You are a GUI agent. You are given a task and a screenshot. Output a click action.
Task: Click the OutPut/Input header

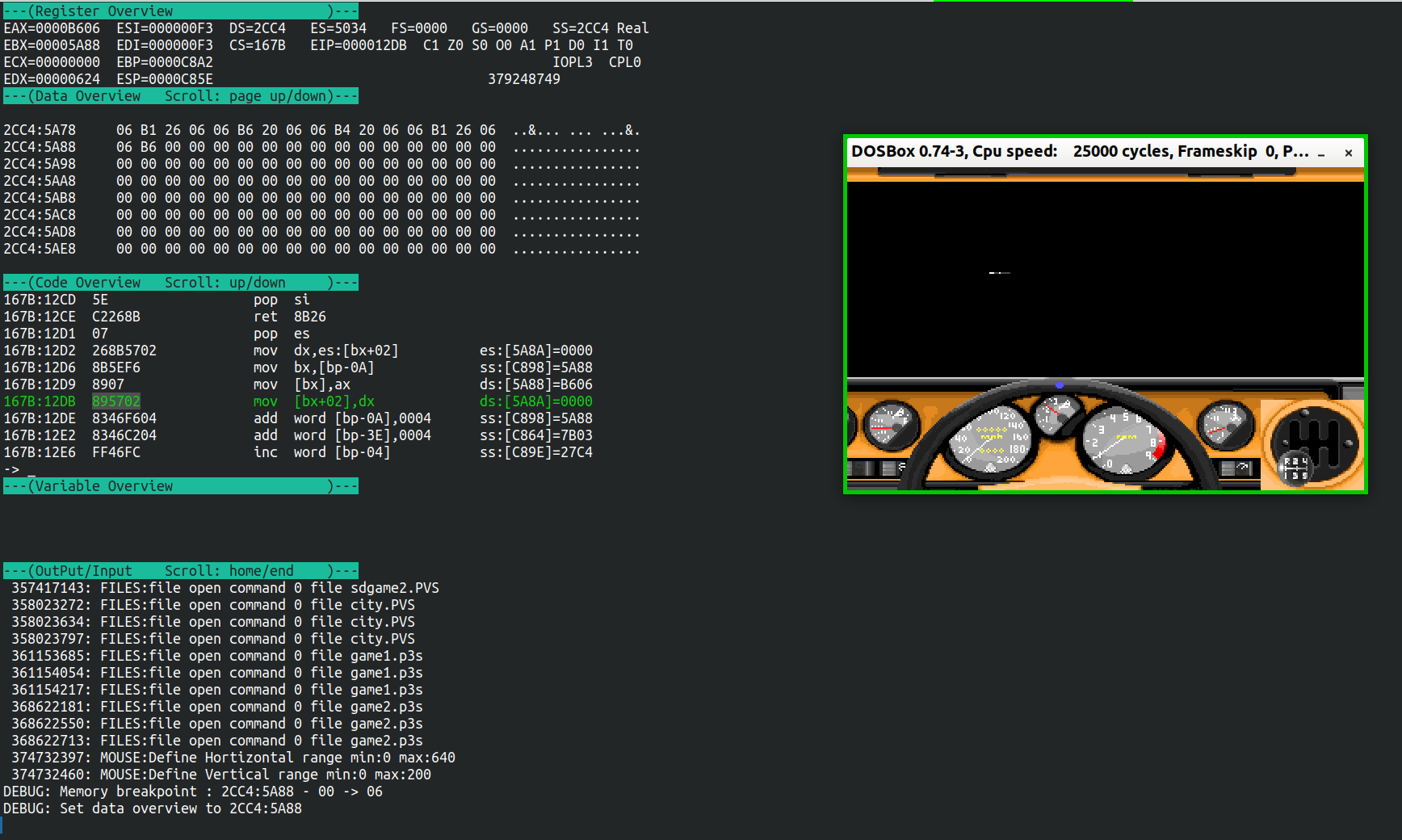point(181,571)
